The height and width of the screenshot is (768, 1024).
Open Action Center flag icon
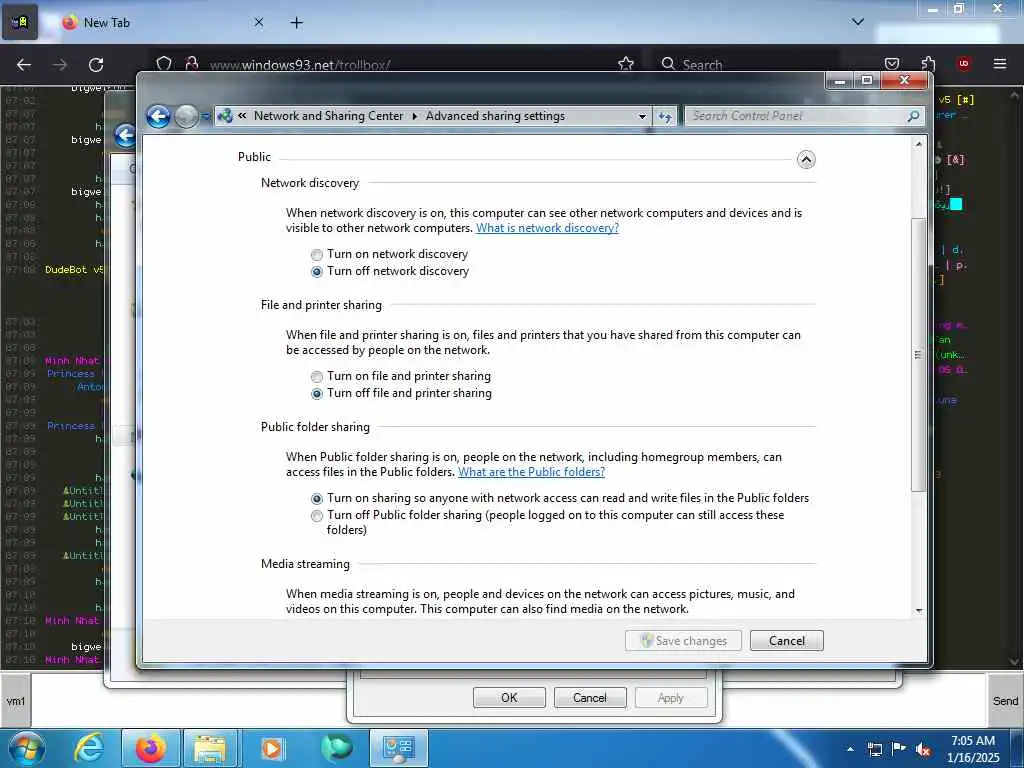pos(899,749)
